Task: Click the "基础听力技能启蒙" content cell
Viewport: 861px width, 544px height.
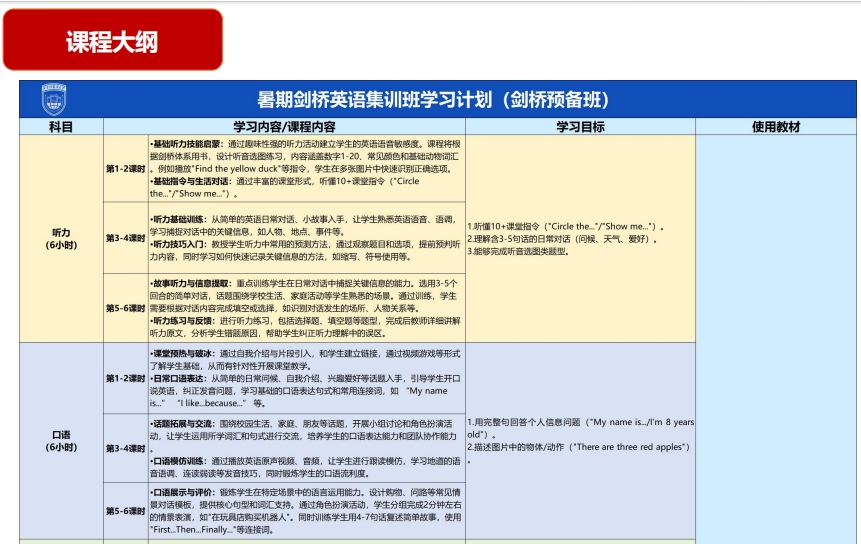Action: tap(305, 168)
